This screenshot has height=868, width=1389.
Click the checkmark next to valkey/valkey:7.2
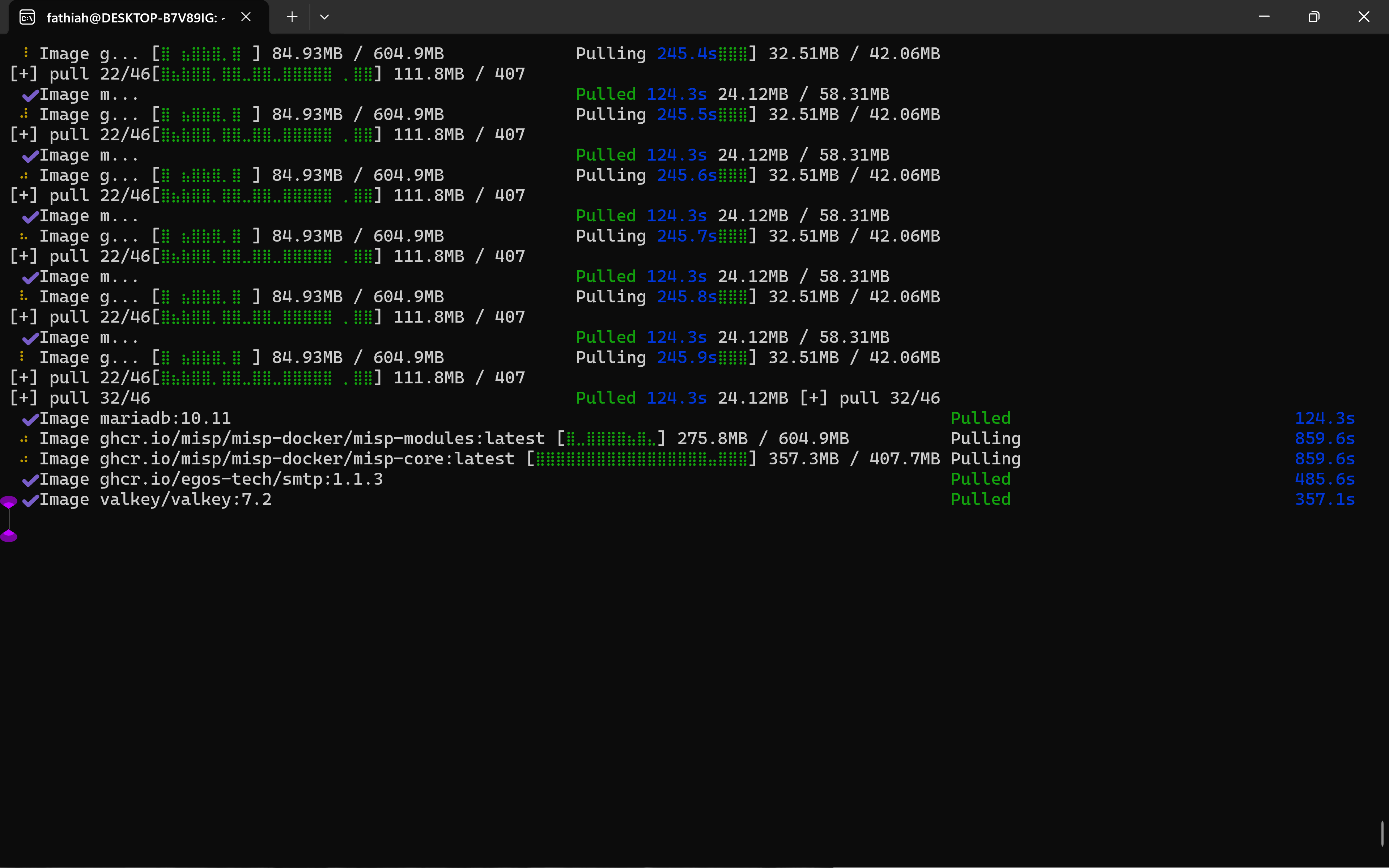30,500
